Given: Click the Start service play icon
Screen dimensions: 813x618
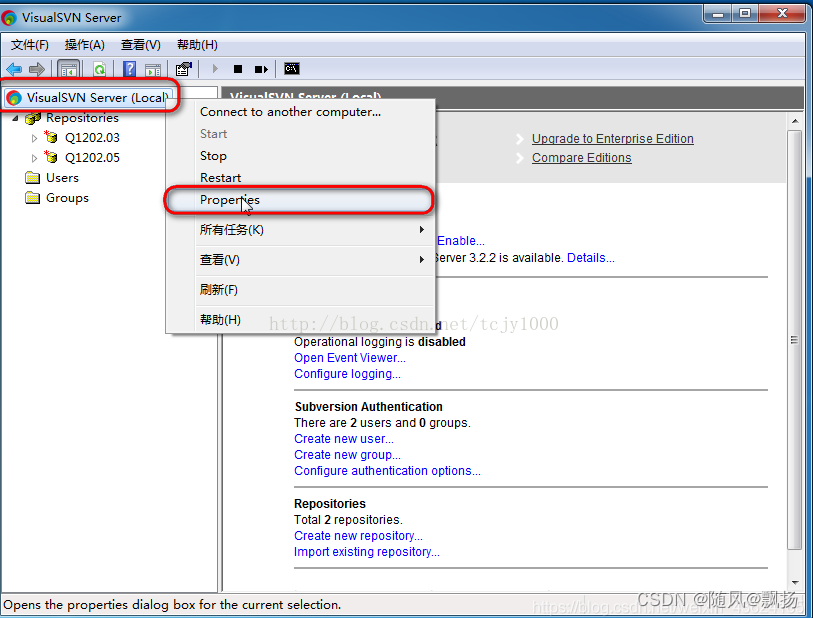Looking at the screenshot, I should click(x=215, y=68).
